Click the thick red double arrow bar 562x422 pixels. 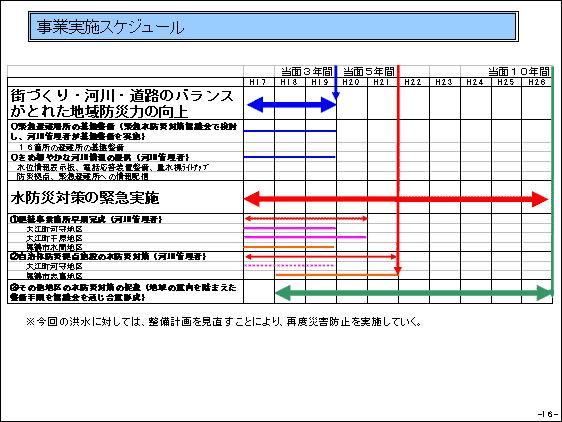coord(396,199)
